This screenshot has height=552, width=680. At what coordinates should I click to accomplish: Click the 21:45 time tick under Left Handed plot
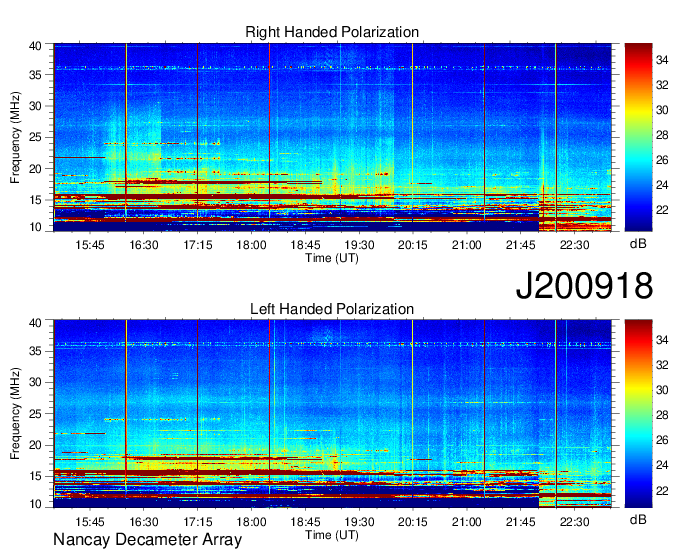click(x=520, y=522)
